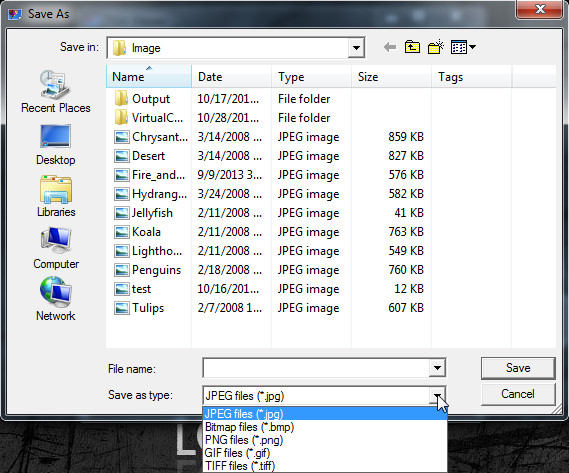Click into the File name field

click(316, 368)
